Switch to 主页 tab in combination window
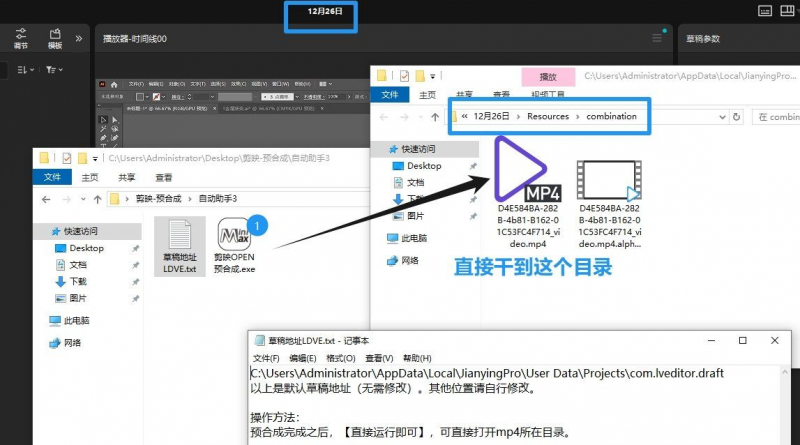 click(x=428, y=95)
